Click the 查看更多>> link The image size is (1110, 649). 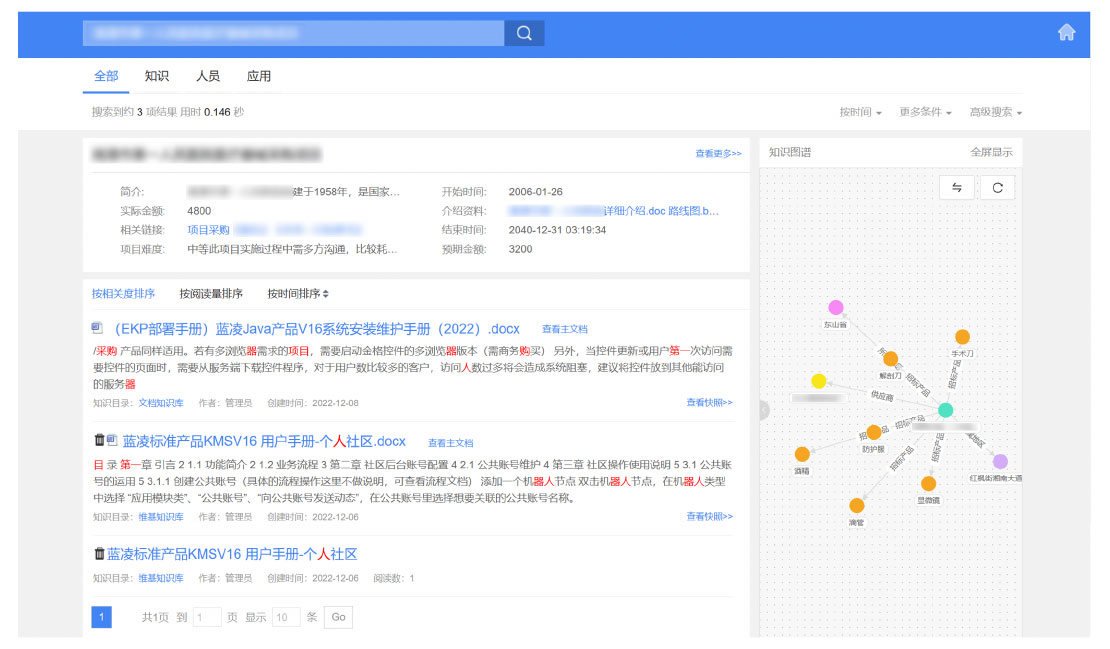coord(718,154)
